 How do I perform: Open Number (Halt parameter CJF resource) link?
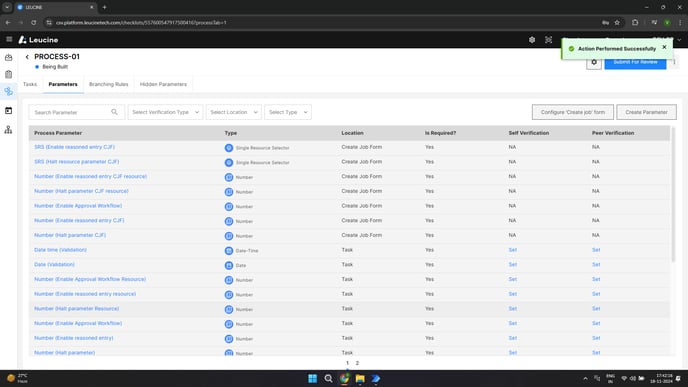[81, 191]
